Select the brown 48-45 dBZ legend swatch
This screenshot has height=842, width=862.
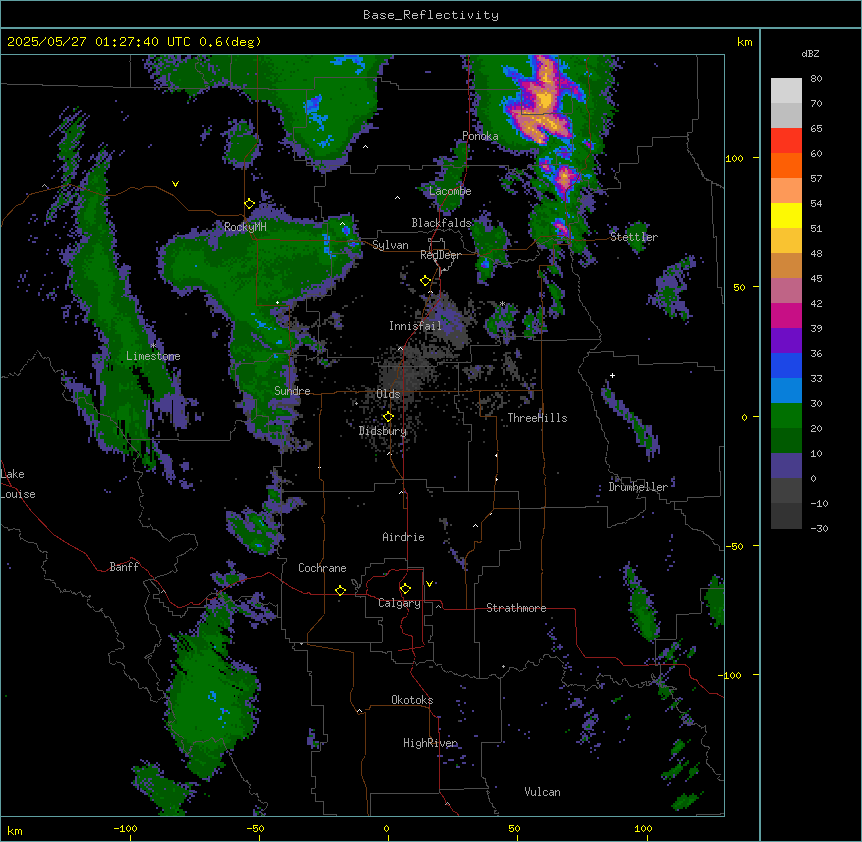click(786, 266)
